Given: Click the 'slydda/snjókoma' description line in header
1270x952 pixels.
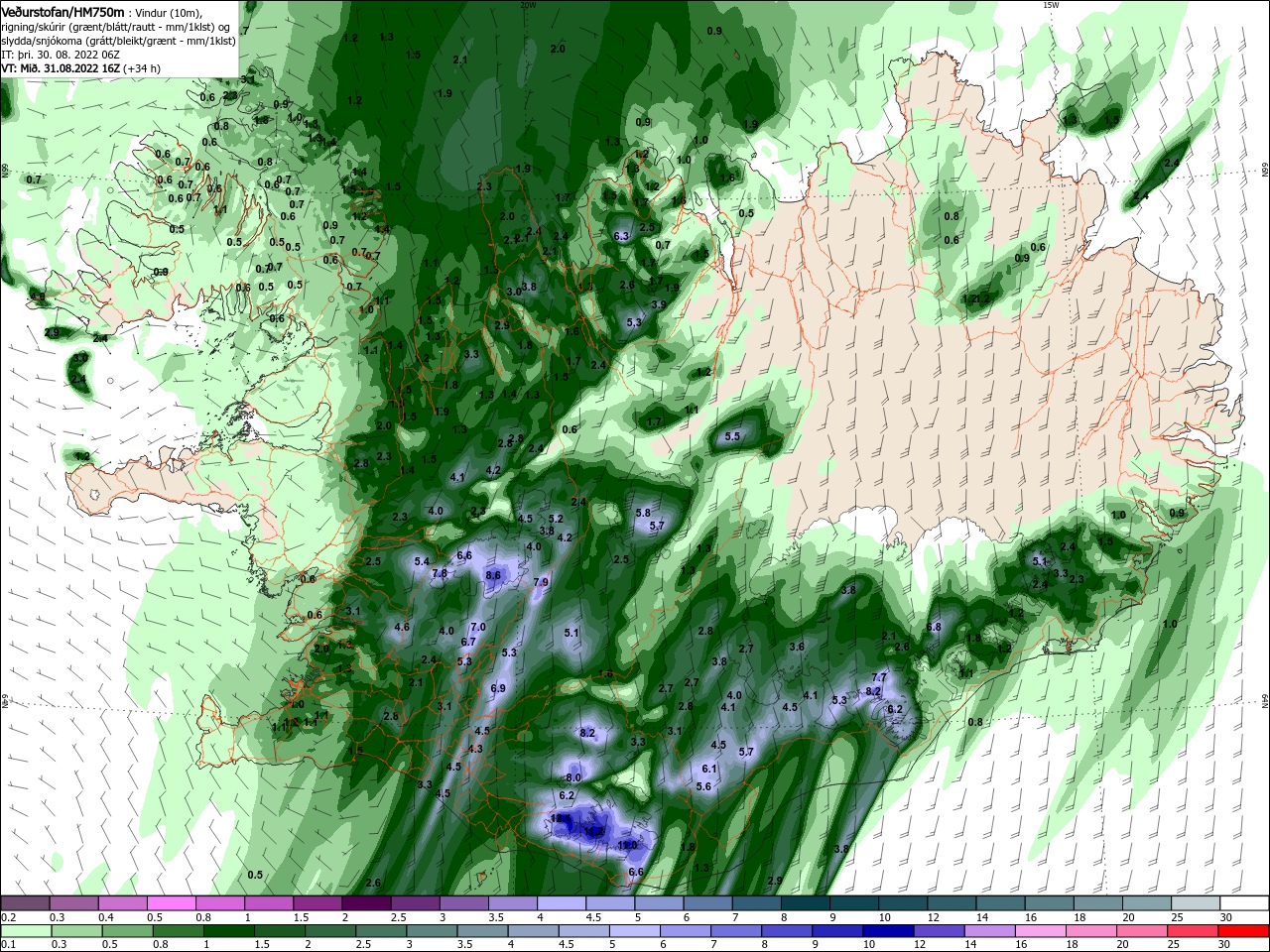Looking at the screenshot, I should tap(118, 41).
